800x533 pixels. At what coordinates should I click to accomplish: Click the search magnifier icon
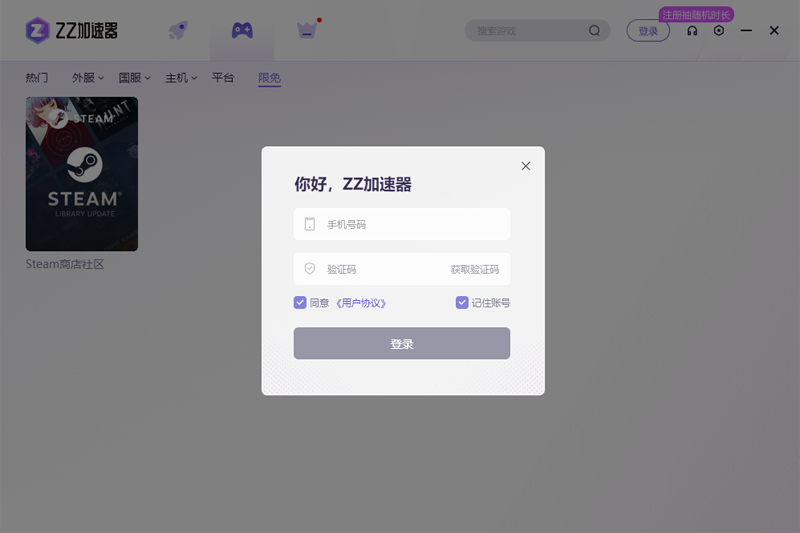595,31
